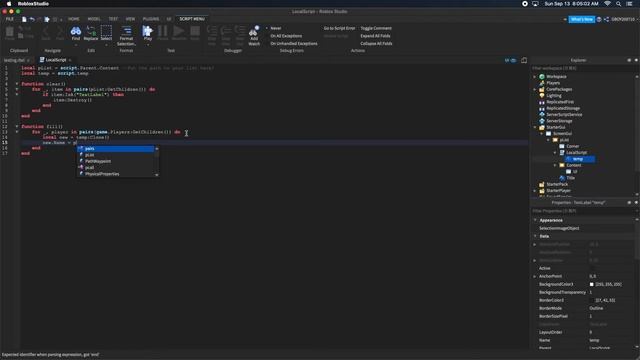Image resolution: width=640 pixels, height=360 pixels.
Task: Open the FILE menu
Action: (x=9, y=19)
